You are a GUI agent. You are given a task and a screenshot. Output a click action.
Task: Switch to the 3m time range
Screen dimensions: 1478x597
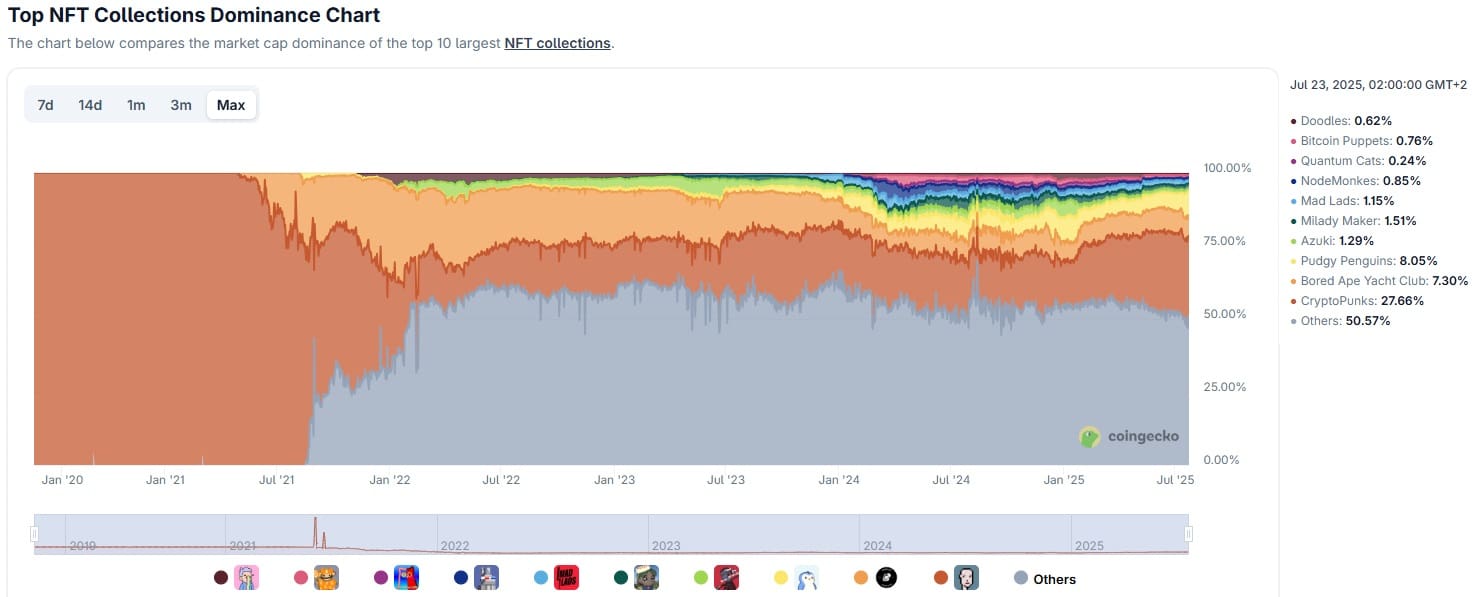[181, 105]
